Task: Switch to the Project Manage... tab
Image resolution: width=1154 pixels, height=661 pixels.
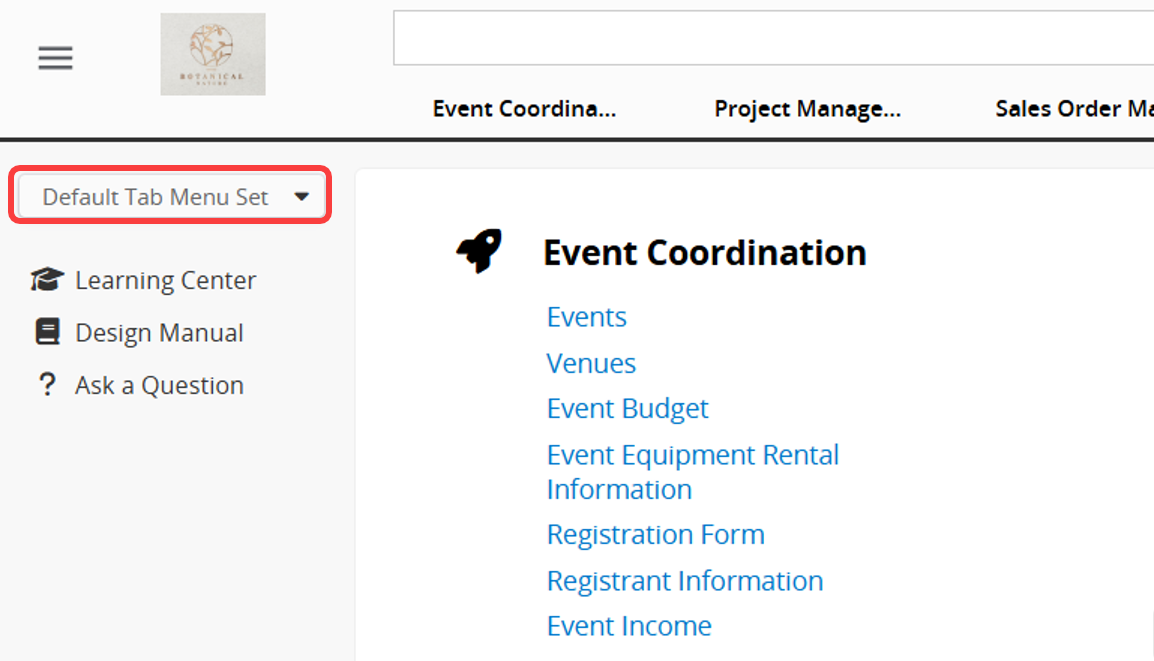Action: pyautogui.click(x=807, y=109)
